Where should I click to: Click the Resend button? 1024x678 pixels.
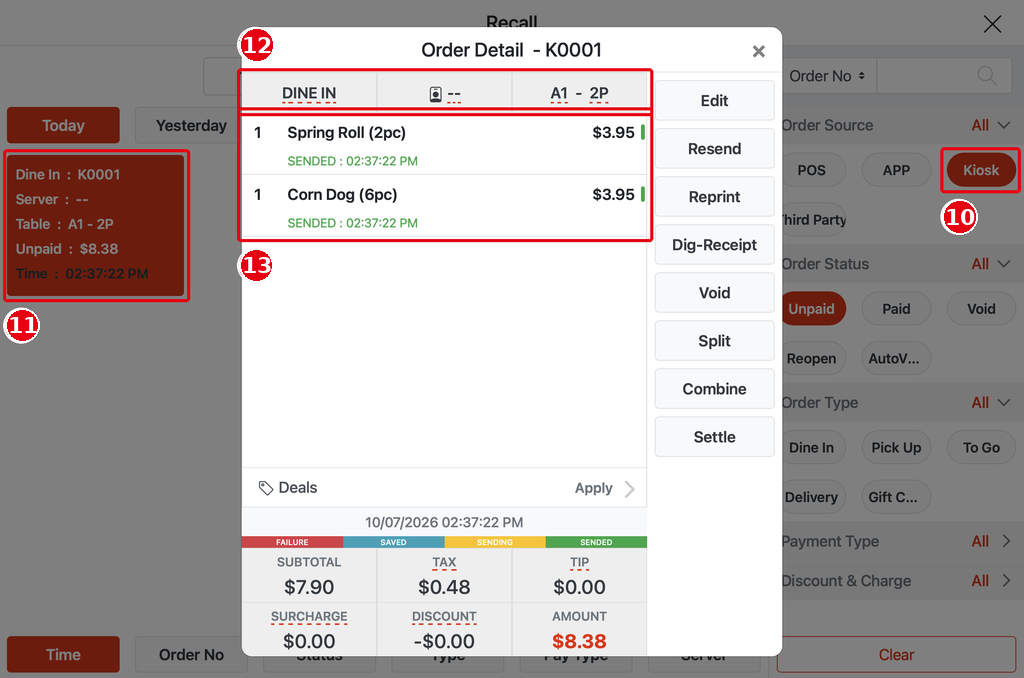pos(714,149)
